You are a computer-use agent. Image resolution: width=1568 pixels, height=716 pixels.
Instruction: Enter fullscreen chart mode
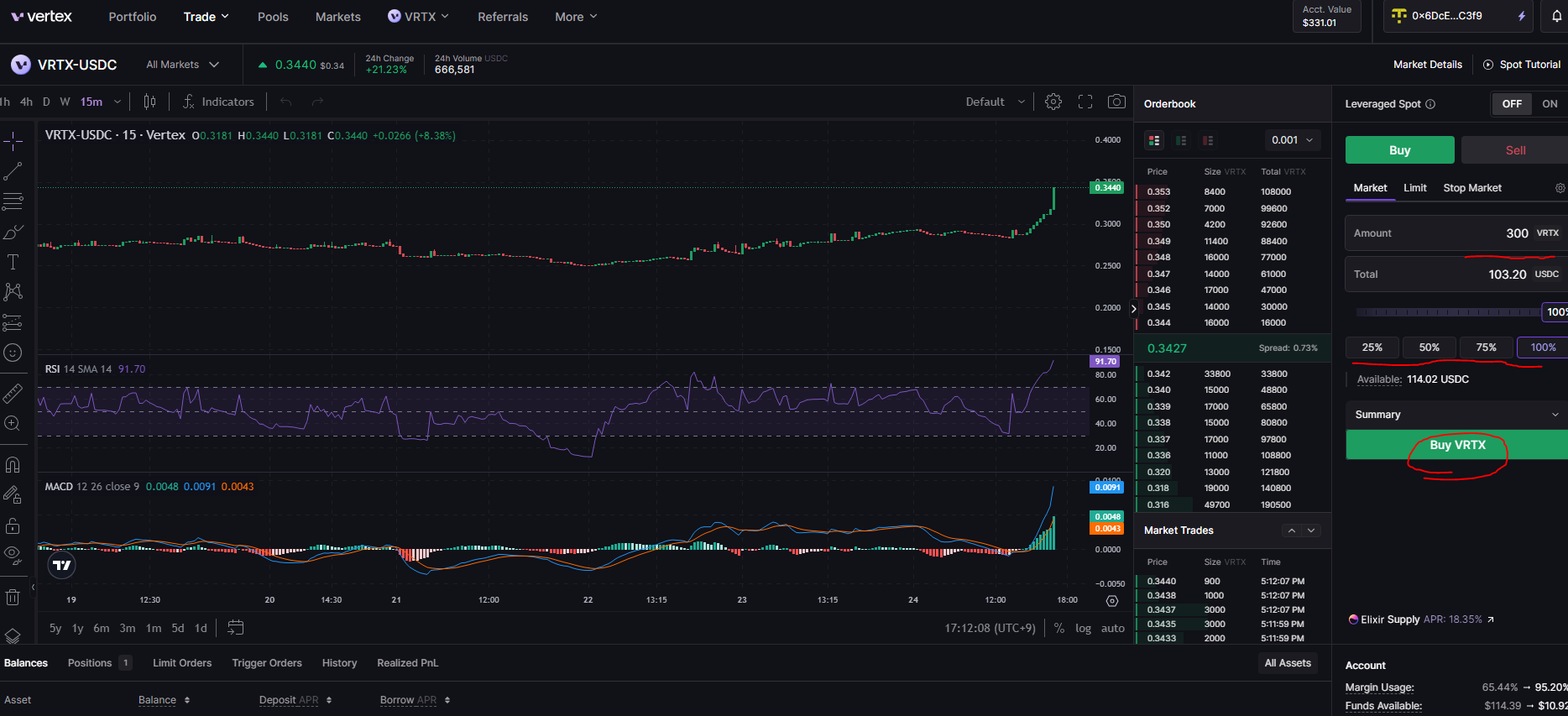(x=1085, y=102)
